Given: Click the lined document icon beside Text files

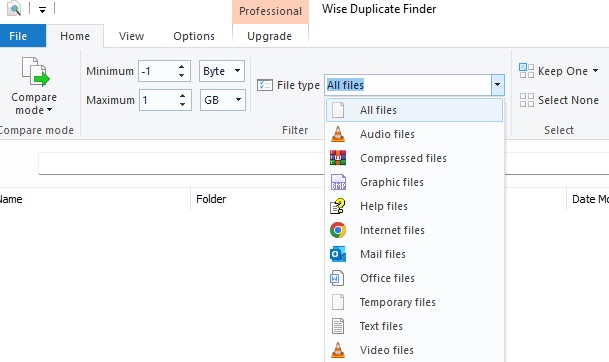Looking at the screenshot, I should pyautogui.click(x=338, y=326).
